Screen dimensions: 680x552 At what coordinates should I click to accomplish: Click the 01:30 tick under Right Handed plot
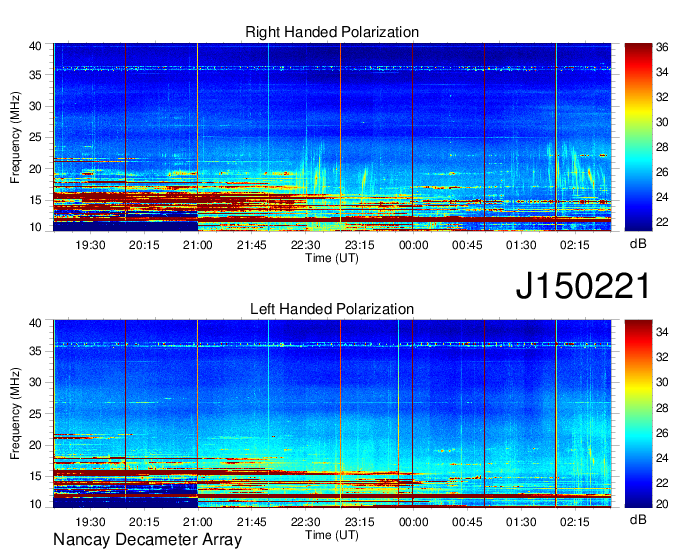point(521,245)
